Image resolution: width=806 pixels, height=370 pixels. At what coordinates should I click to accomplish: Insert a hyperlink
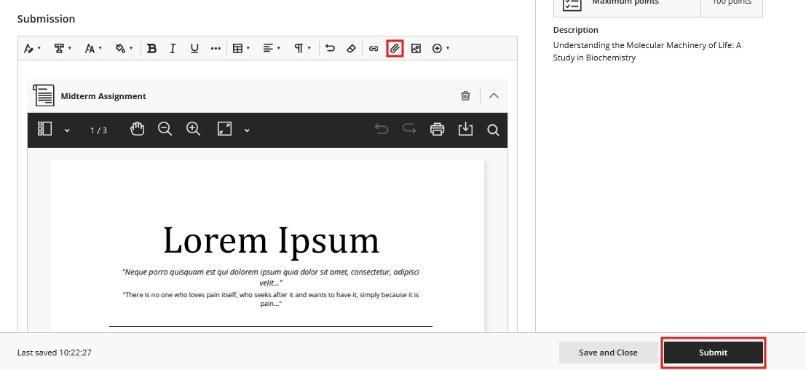373,49
